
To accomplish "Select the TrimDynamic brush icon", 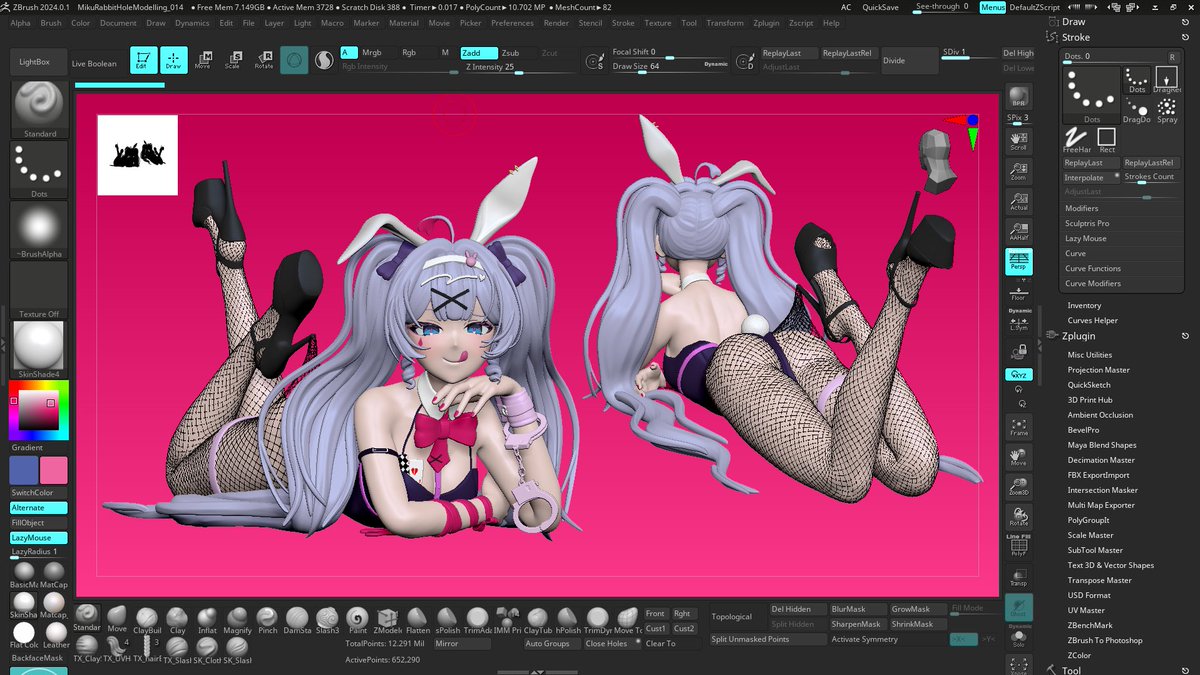I will point(598,621).
